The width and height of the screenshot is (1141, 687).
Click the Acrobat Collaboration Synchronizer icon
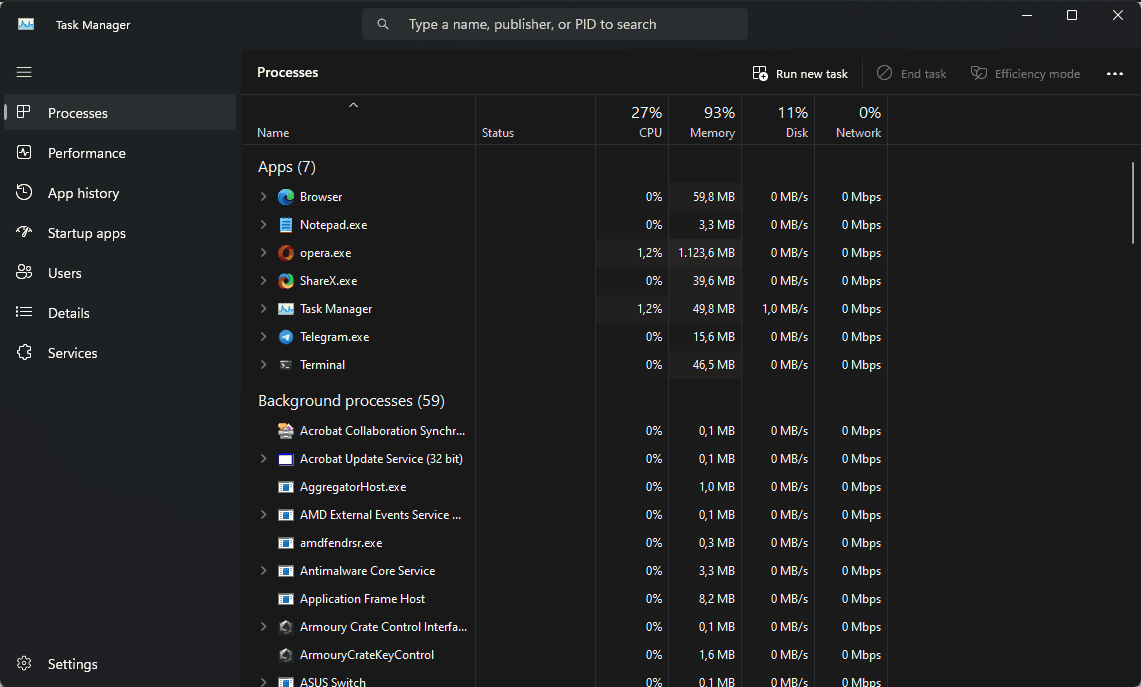point(286,431)
